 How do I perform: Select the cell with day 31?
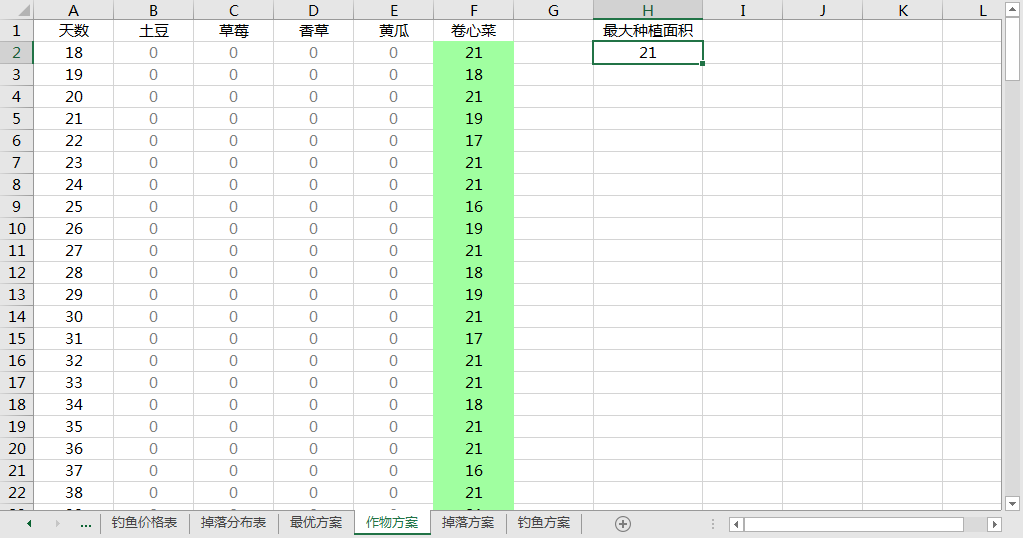(x=73, y=339)
